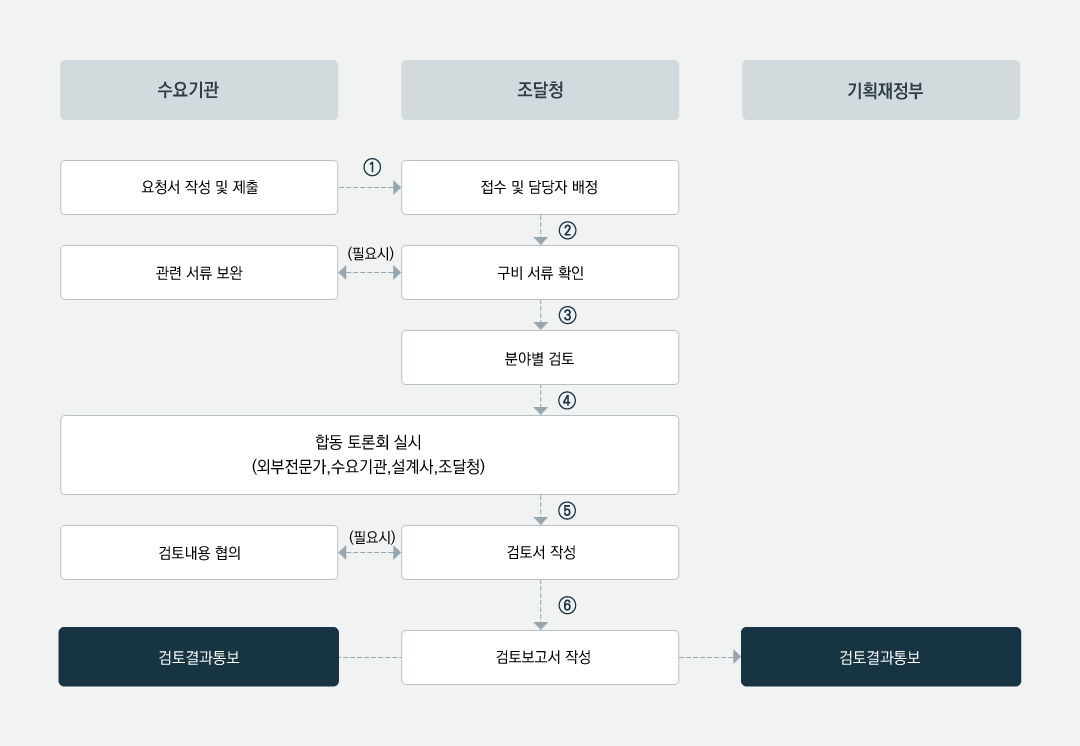Image resolution: width=1080 pixels, height=746 pixels.
Task: Select the 기획재정부 column header
Action: pos(881,90)
